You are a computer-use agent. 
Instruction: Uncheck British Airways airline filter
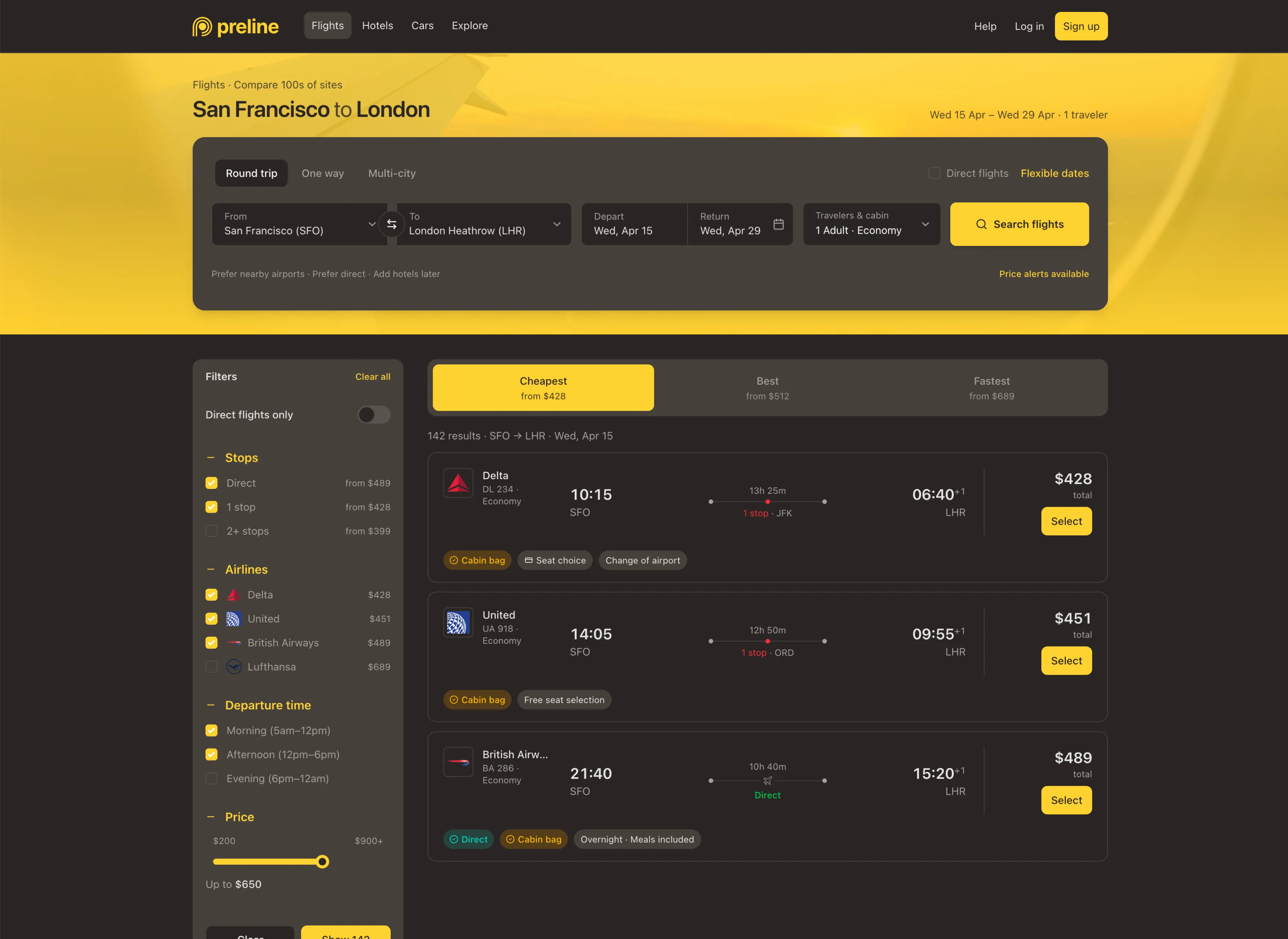coord(211,643)
